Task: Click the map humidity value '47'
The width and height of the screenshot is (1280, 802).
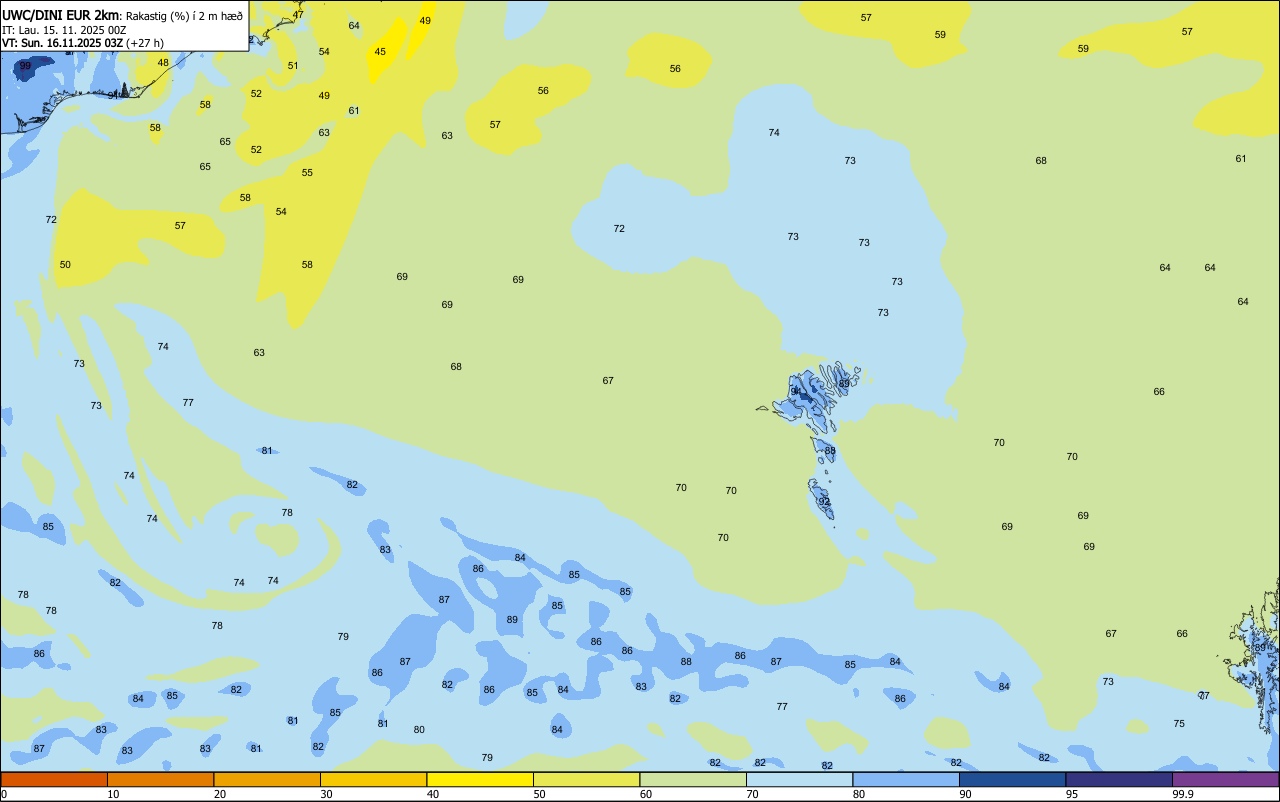Action: click(298, 15)
